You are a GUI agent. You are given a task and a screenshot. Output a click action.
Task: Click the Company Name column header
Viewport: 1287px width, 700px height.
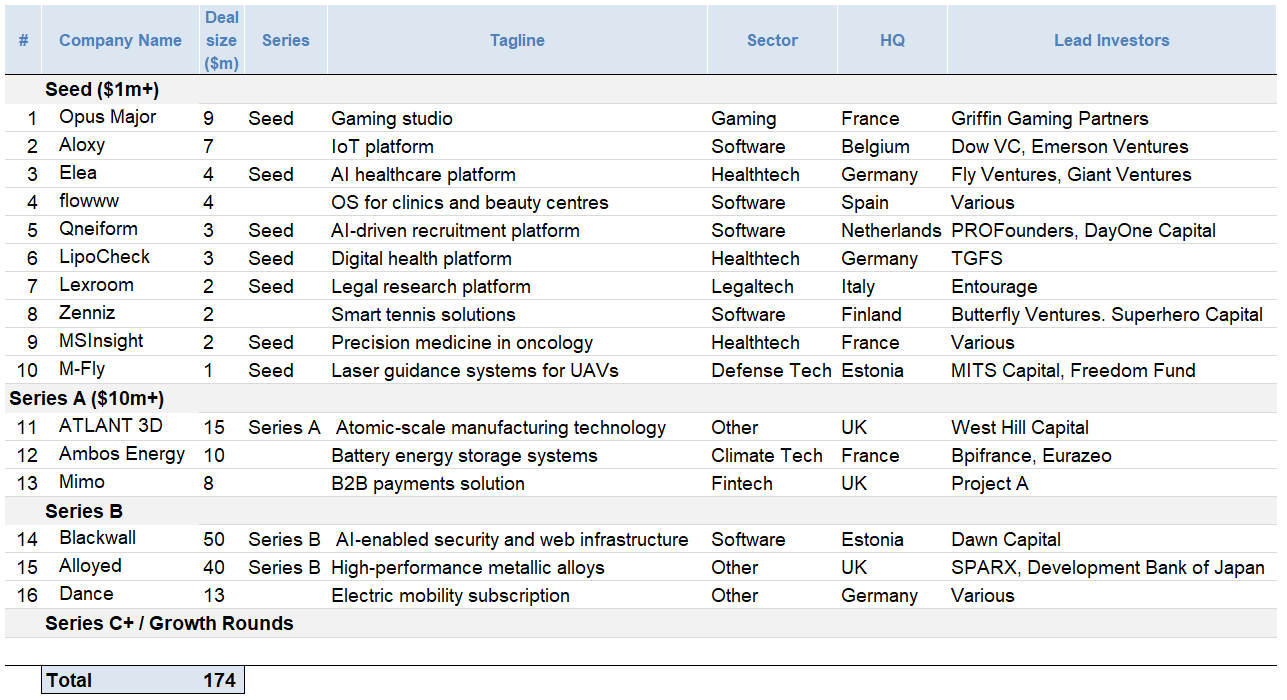coord(120,40)
